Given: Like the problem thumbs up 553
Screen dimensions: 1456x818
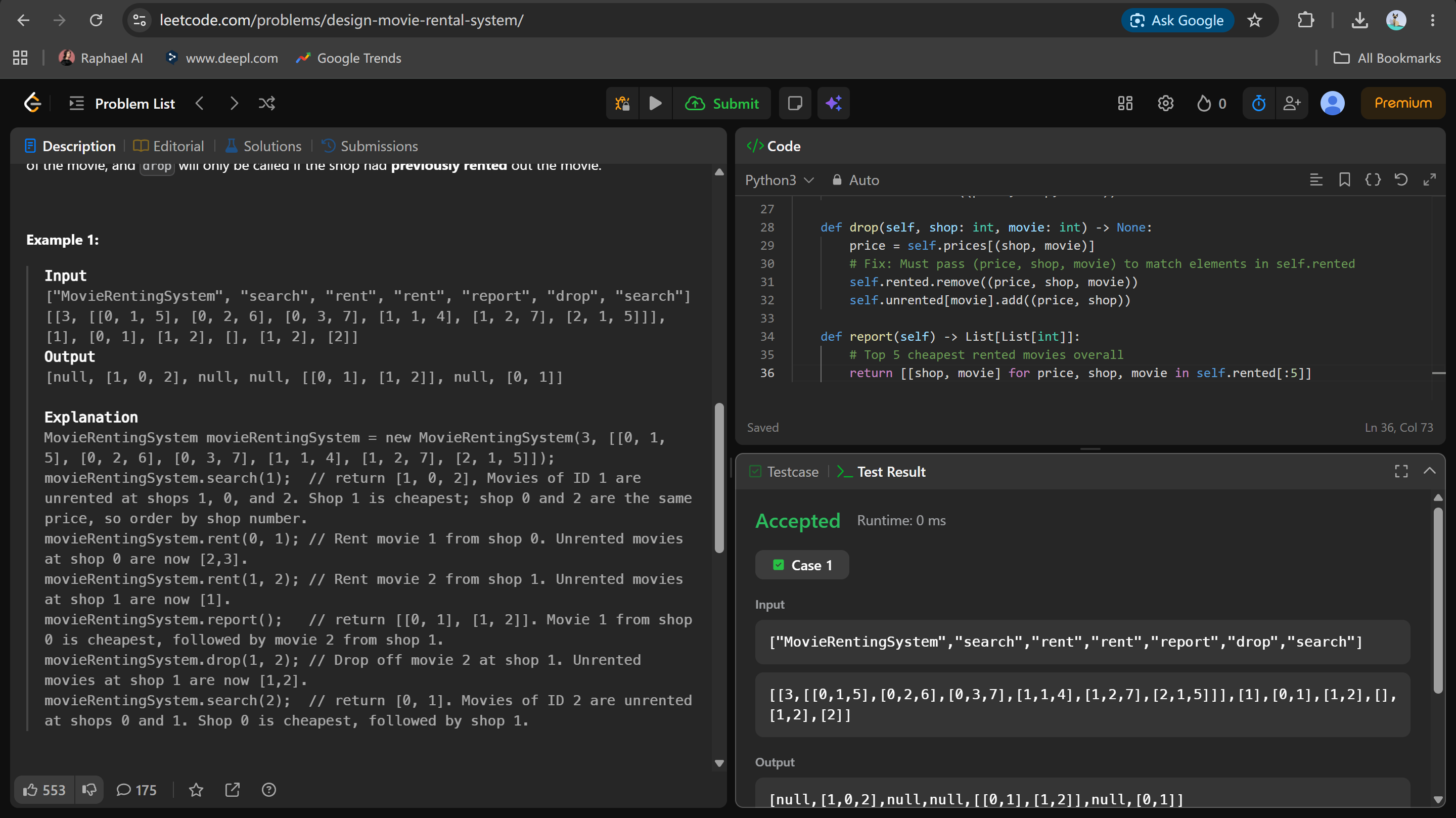Looking at the screenshot, I should [x=44, y=790].
